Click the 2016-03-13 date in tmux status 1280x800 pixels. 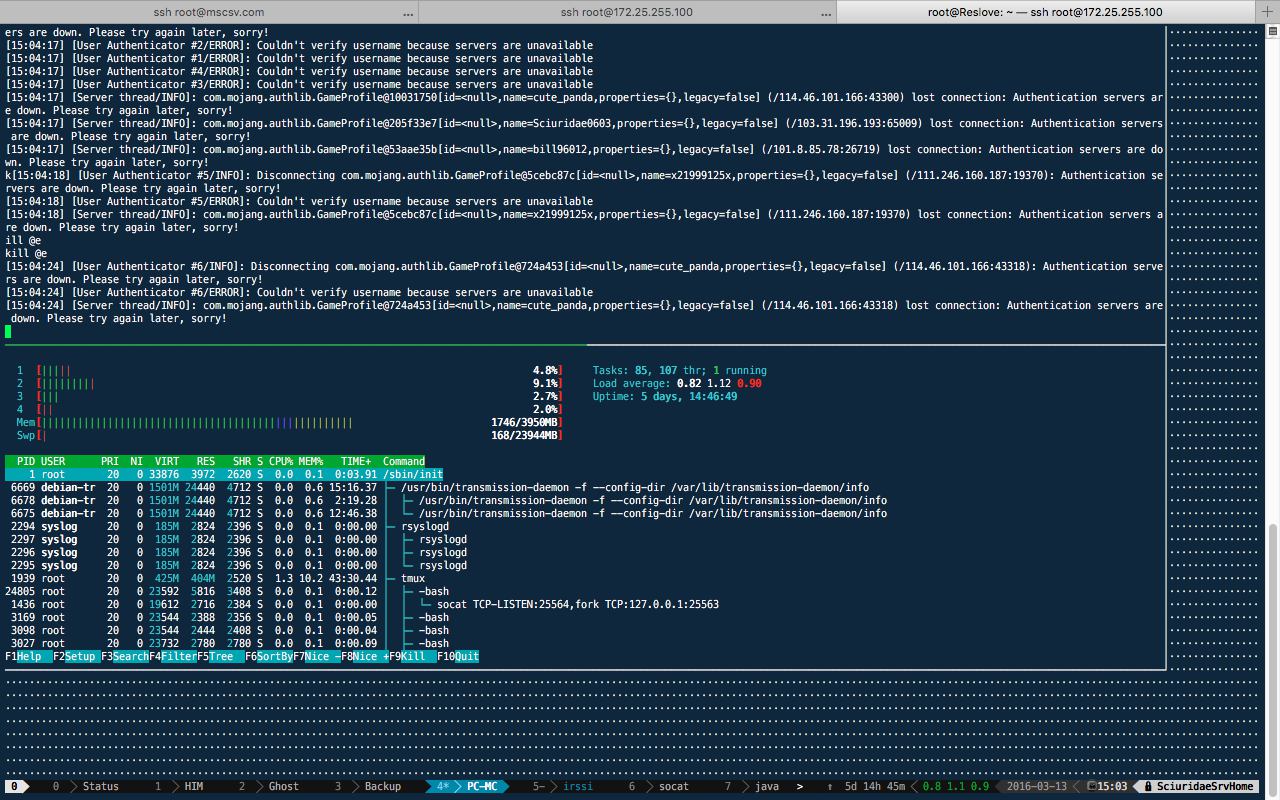click(1036, 787)
